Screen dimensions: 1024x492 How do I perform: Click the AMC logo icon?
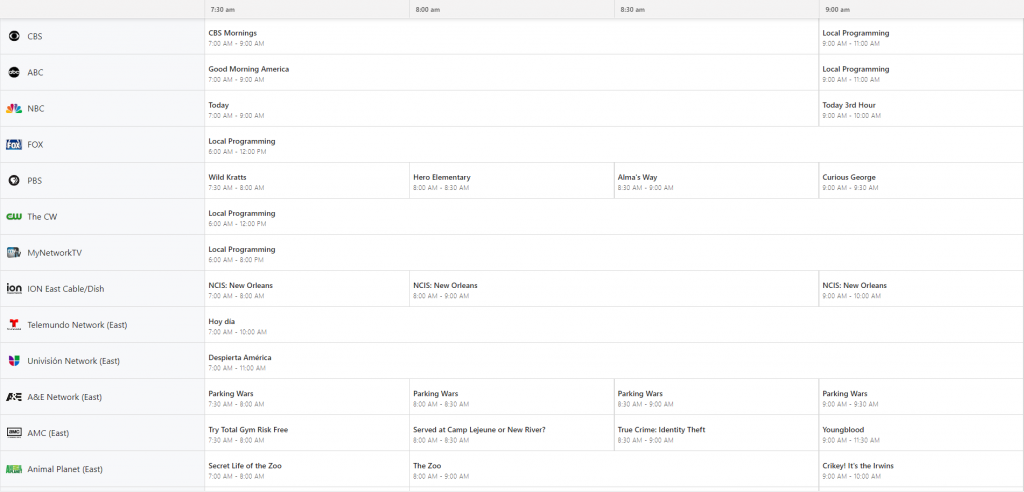coord(14,433)
